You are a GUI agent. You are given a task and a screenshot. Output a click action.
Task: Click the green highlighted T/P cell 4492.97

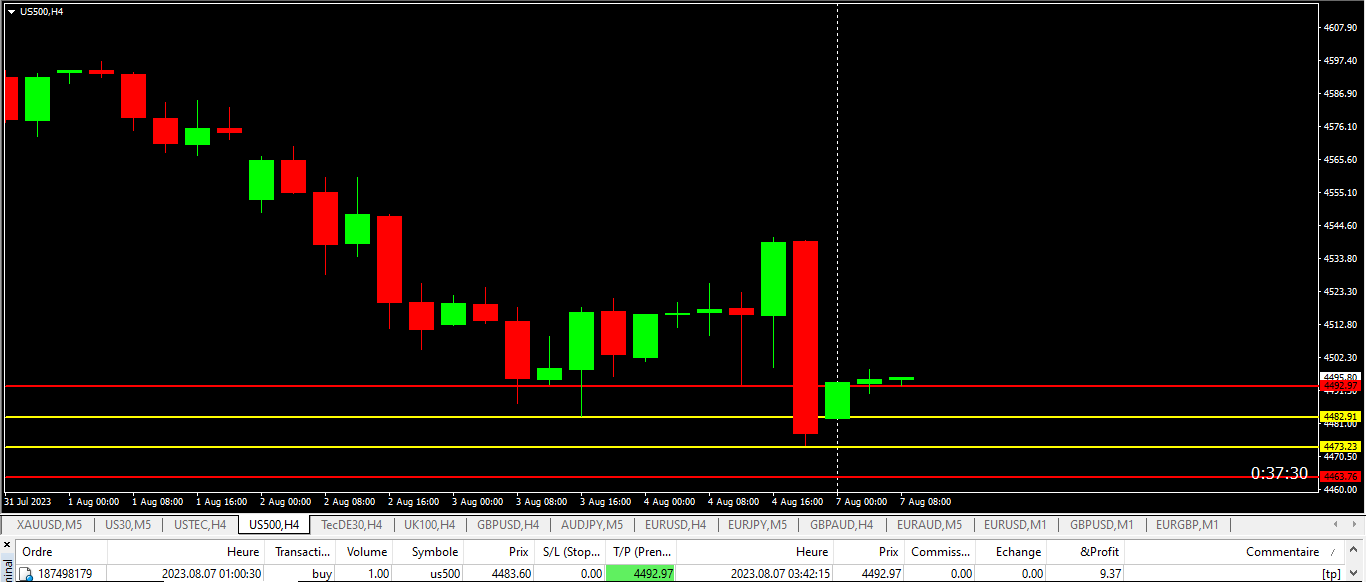[x=641, y=574]
